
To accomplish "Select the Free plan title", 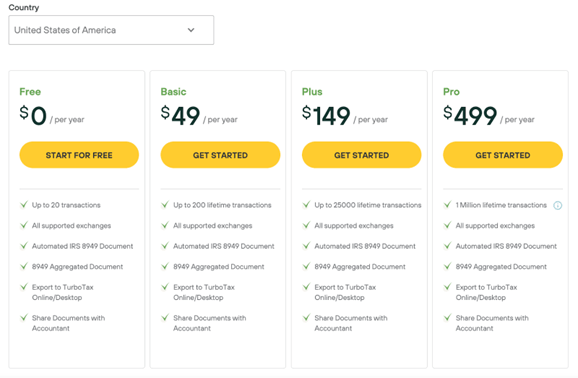I will [x=30, y=92].
